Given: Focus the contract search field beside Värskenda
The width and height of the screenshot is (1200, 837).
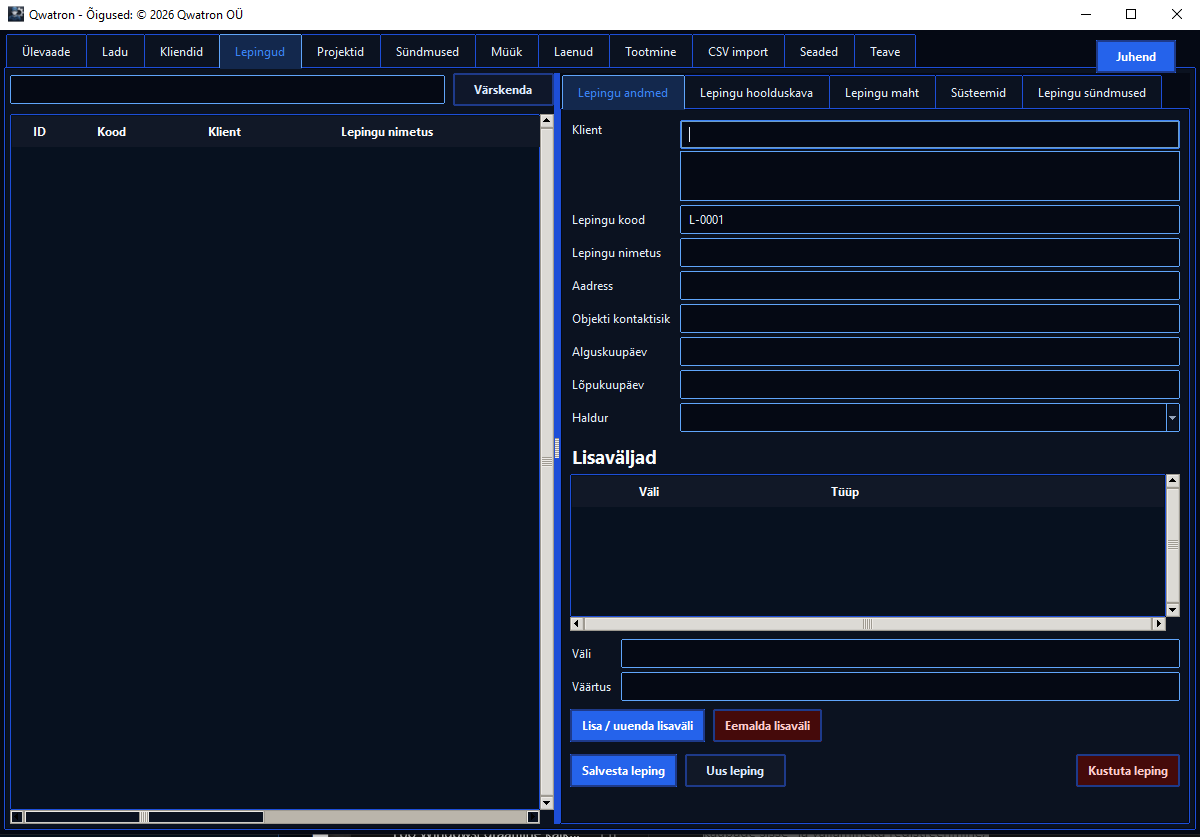Looking at the screenshot, I should point(227,90).
